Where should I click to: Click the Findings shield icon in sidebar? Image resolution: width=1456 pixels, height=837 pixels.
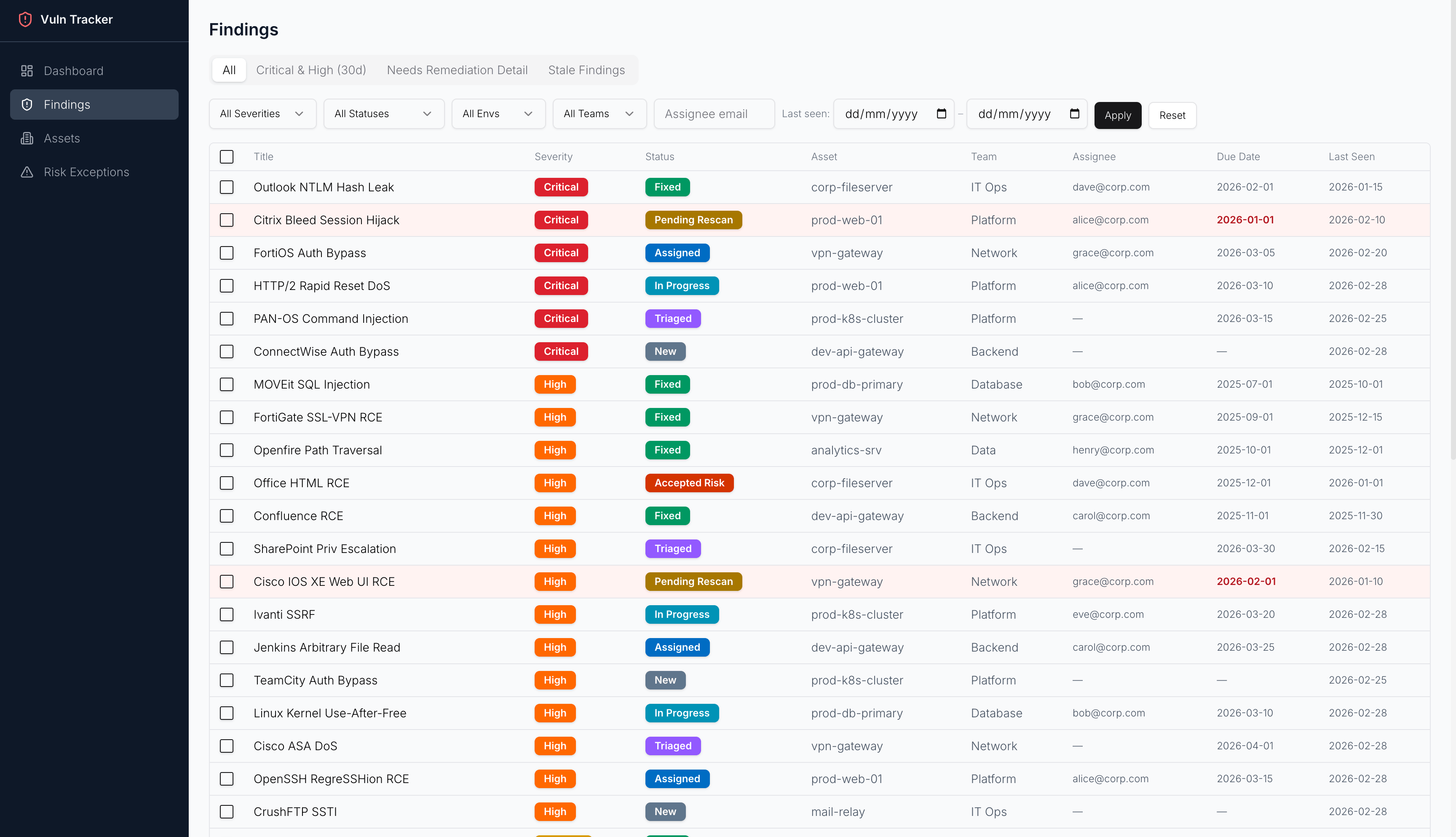click(27, 105)
